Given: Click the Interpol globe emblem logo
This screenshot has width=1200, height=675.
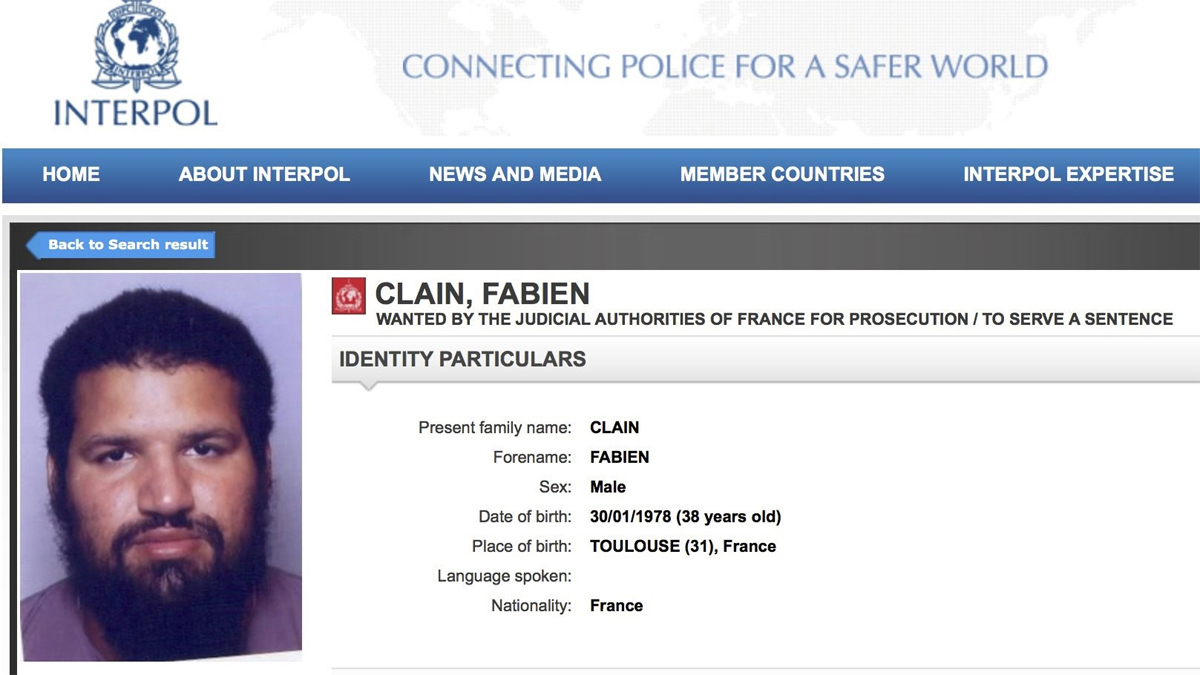Looking at the screenshot, I should (x=136, y=46).
